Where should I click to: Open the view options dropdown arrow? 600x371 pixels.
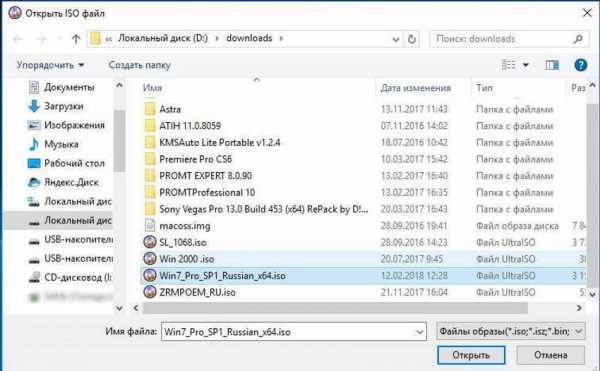pos(526,65)
